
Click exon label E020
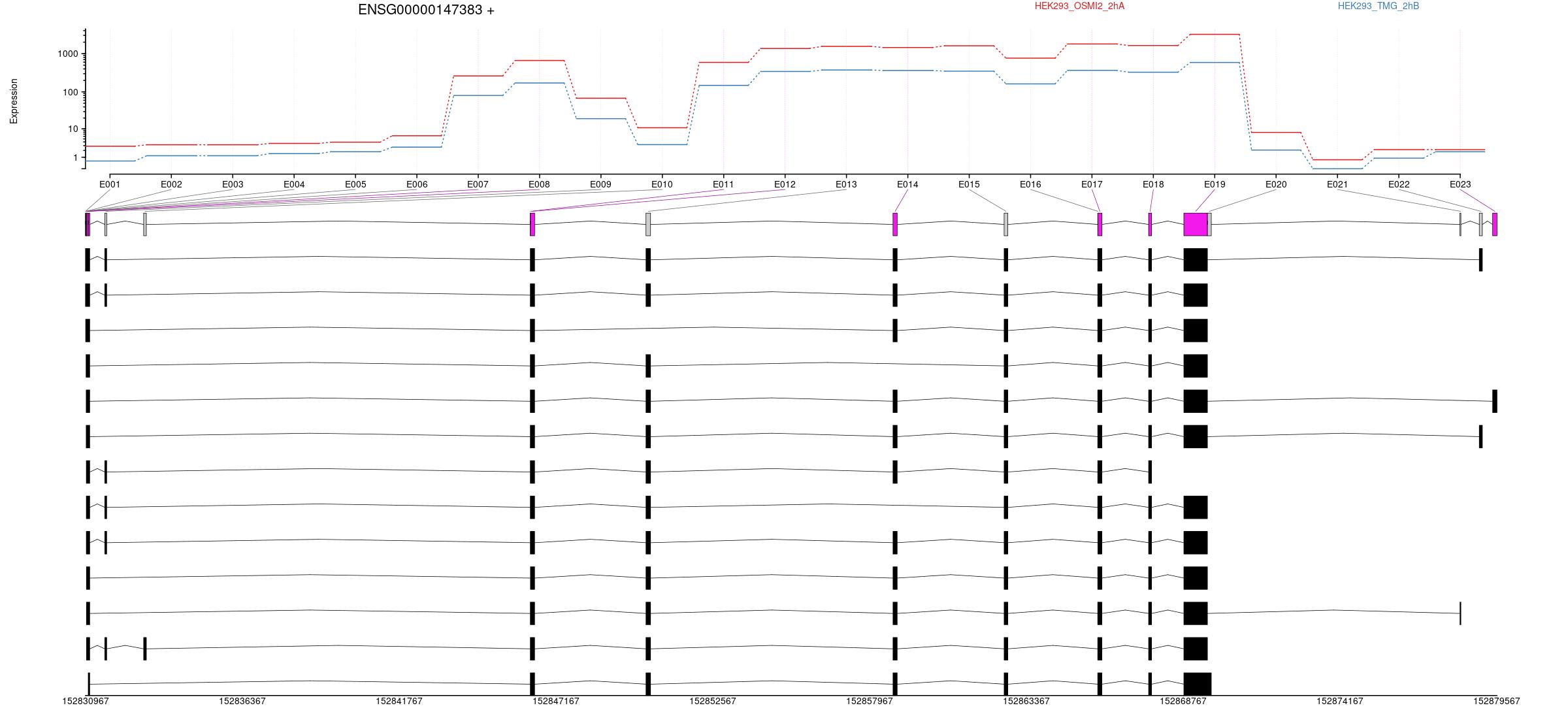point(1276,184)
